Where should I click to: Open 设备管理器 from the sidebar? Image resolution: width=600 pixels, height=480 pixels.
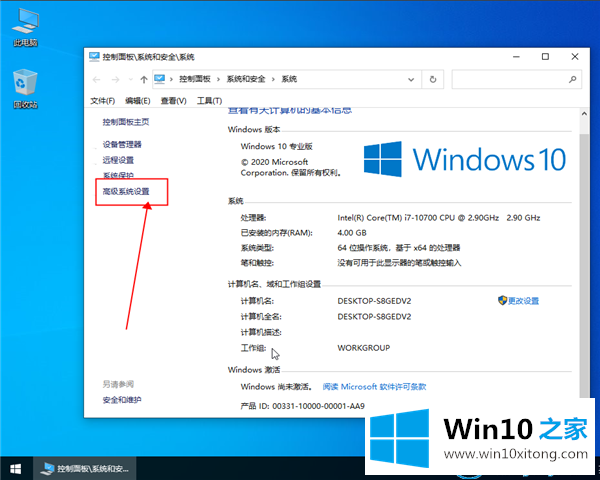click(122, 145)
